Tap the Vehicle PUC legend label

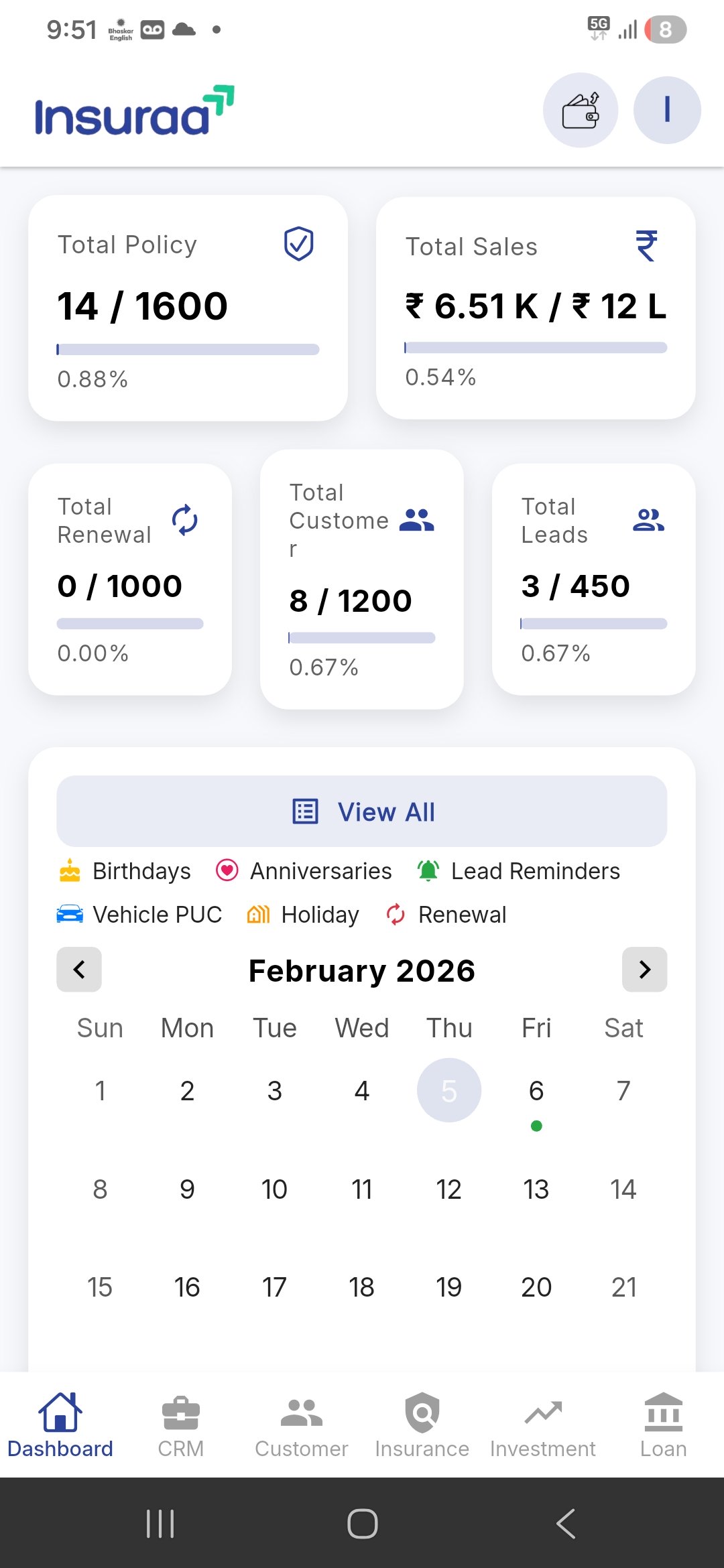(158, 915)
